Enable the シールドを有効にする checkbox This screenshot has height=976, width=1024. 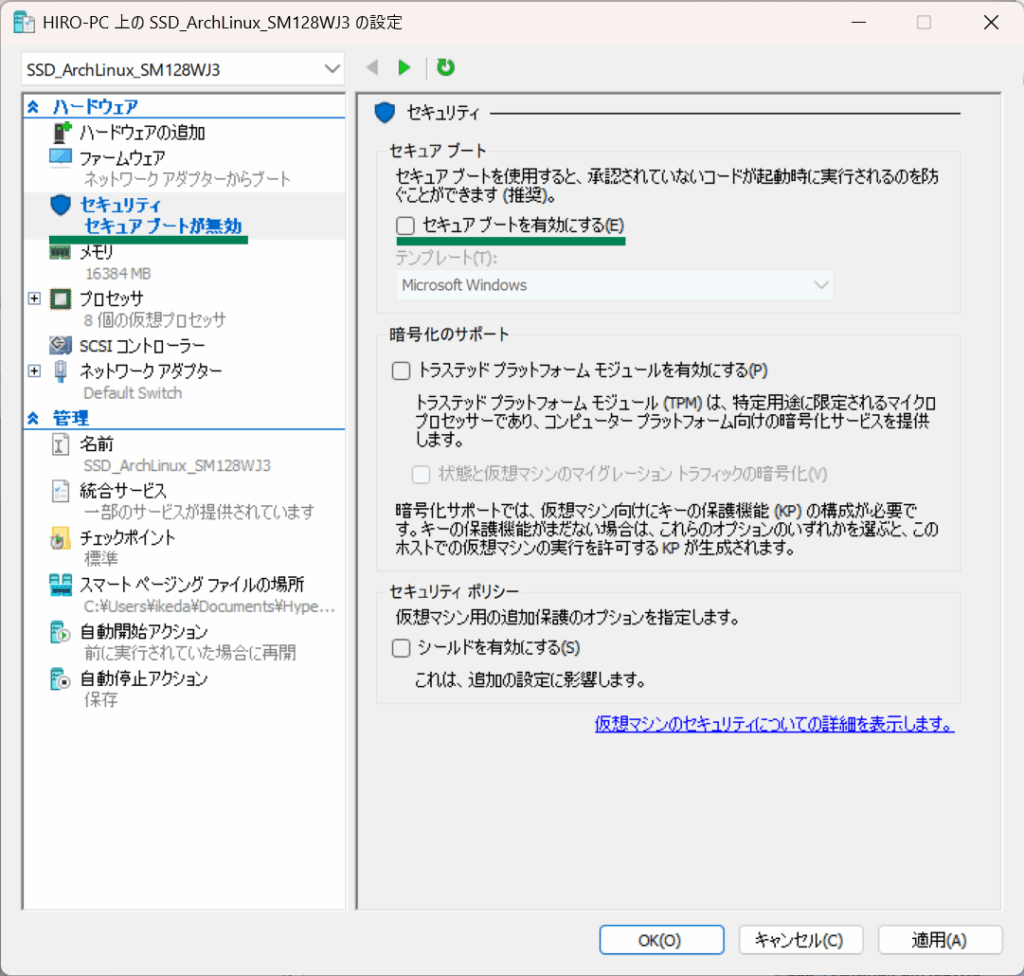point(401,648)
